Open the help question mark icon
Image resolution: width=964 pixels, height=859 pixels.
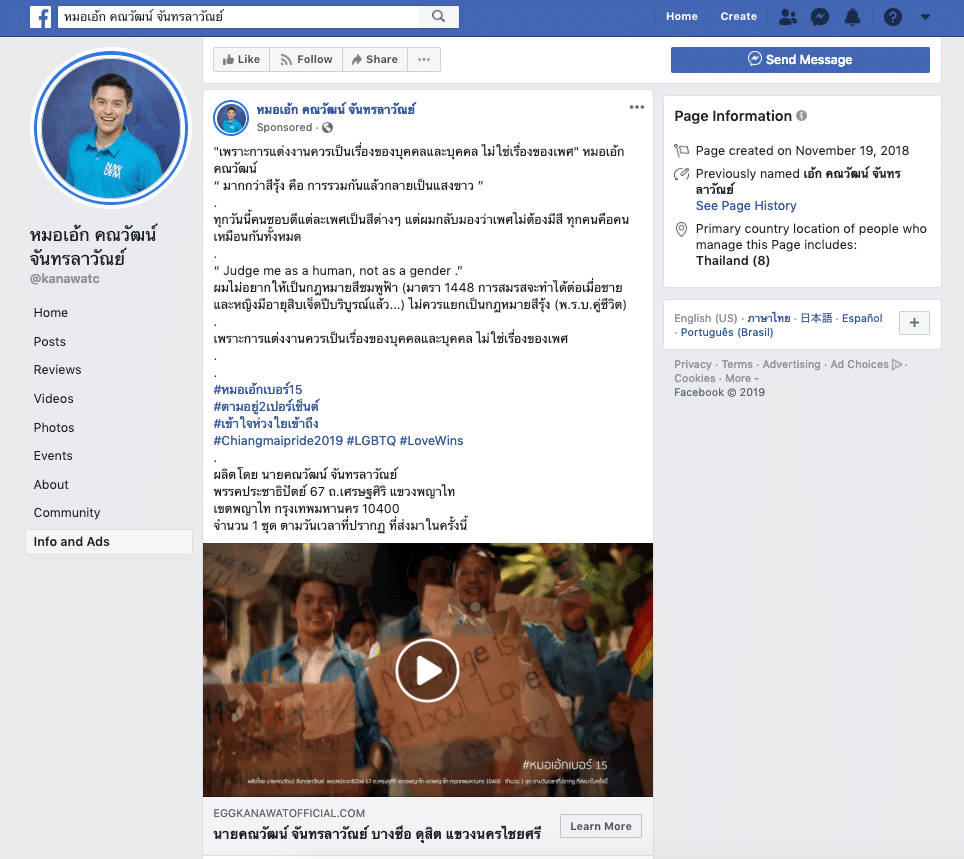coord(893,16)
